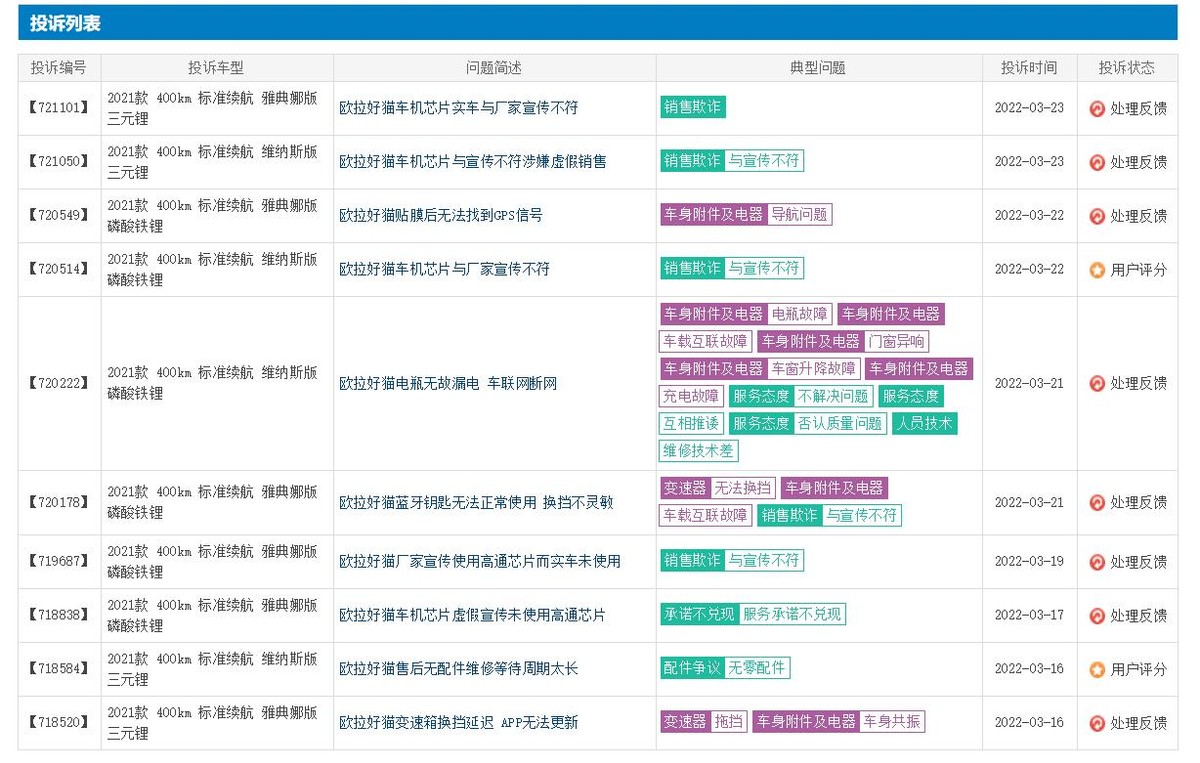Click 用户评分 status text for complaint 718584
Image resolution: width=1200 pixels, height=763 pixels.
1138,669
